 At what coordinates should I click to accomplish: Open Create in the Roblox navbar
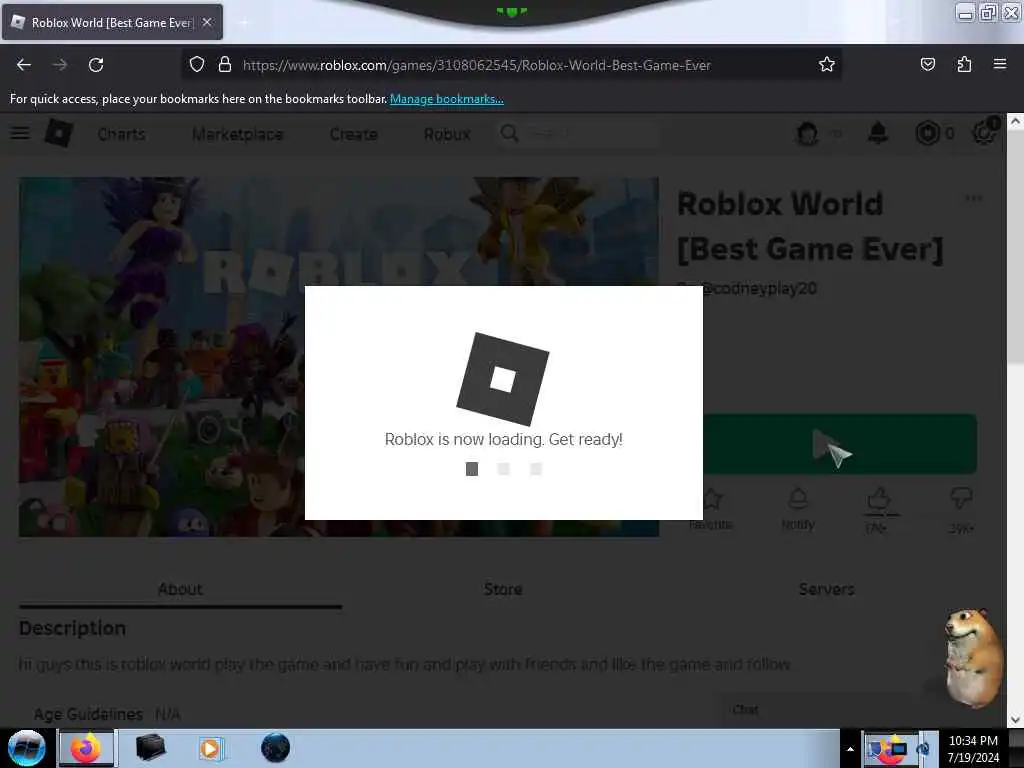pos(353,134)
